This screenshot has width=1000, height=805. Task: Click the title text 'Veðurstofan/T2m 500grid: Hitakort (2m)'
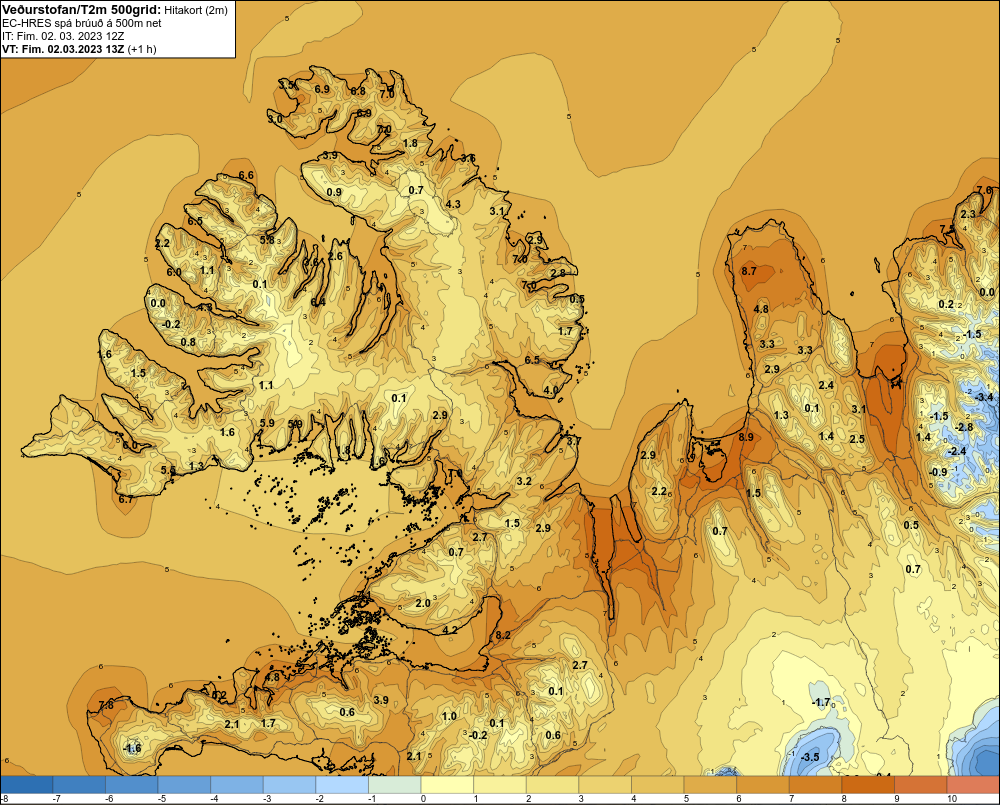coord(115,10)
